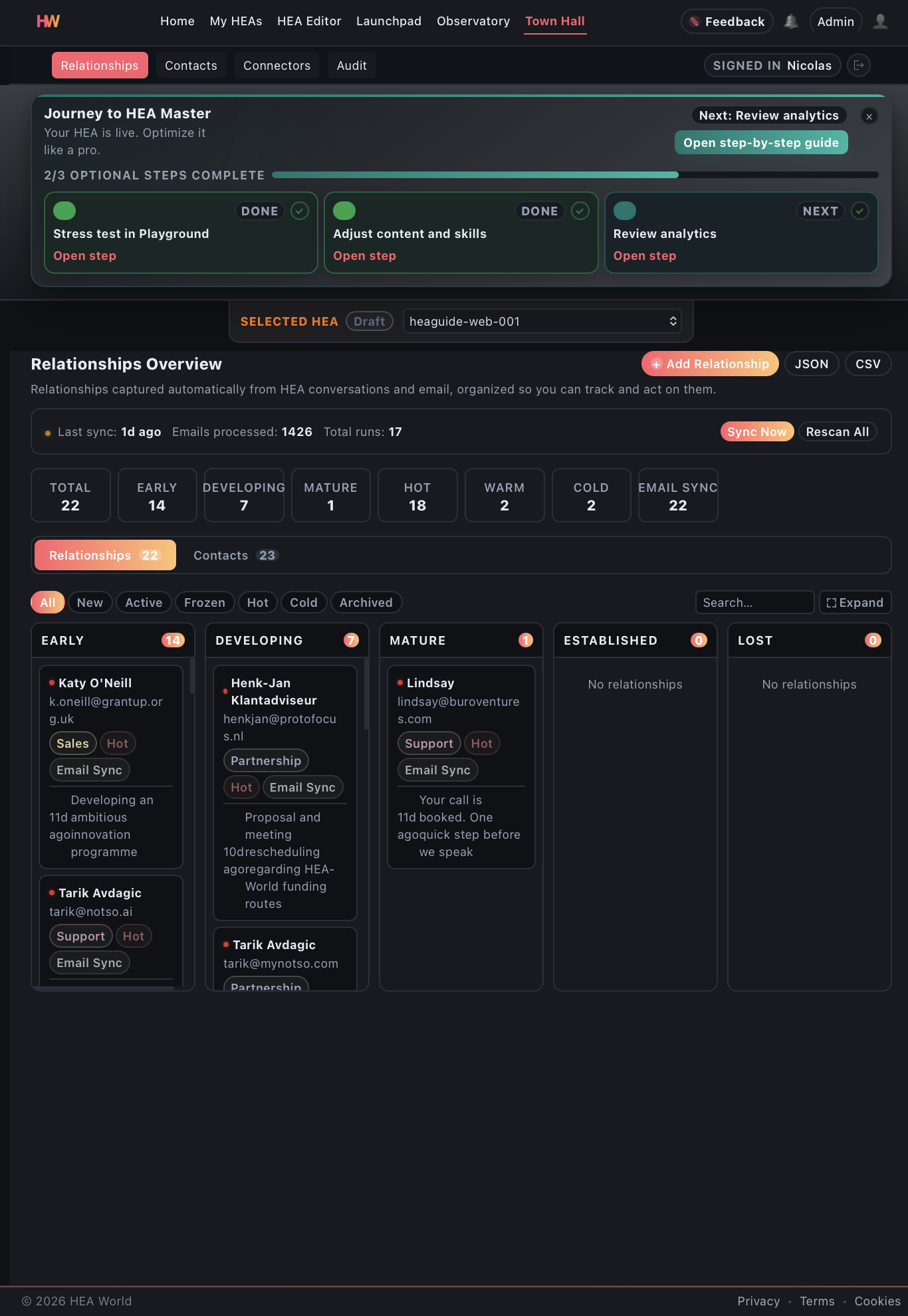908x1316 pixels.
Task: Open the notifications bell icon
Action: 791,21
